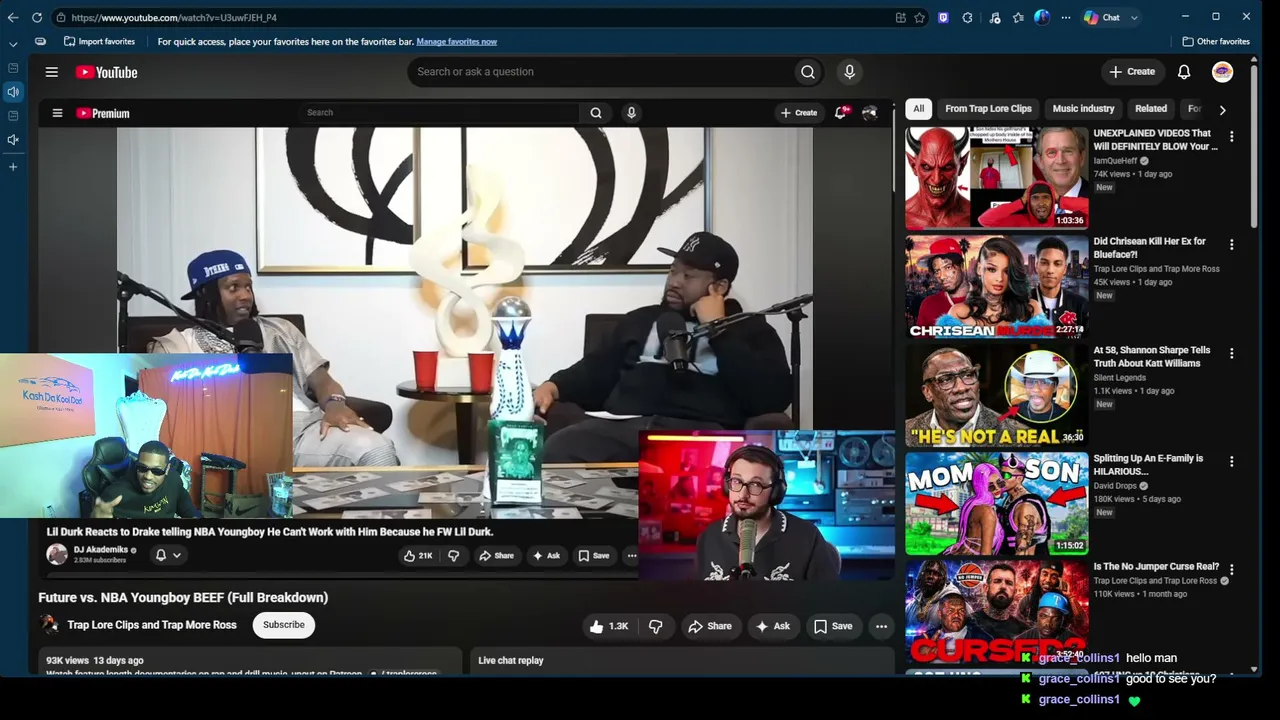Add this page to favorites via star icon
This screenshot has width=1280, height=720.
920,17
